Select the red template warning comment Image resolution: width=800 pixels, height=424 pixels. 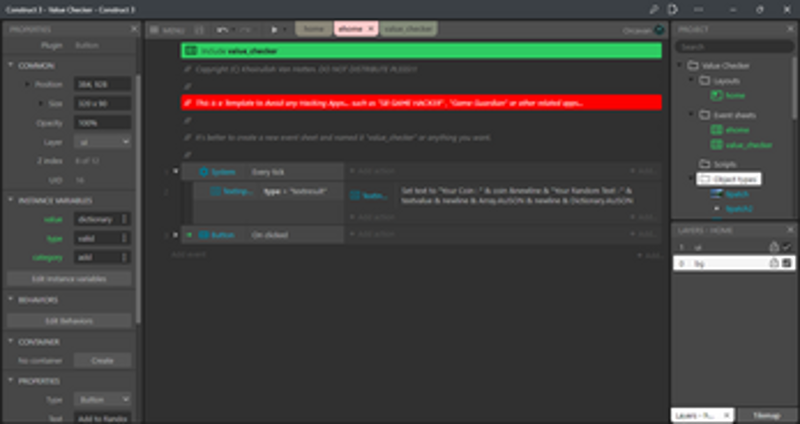coord(421,103)
